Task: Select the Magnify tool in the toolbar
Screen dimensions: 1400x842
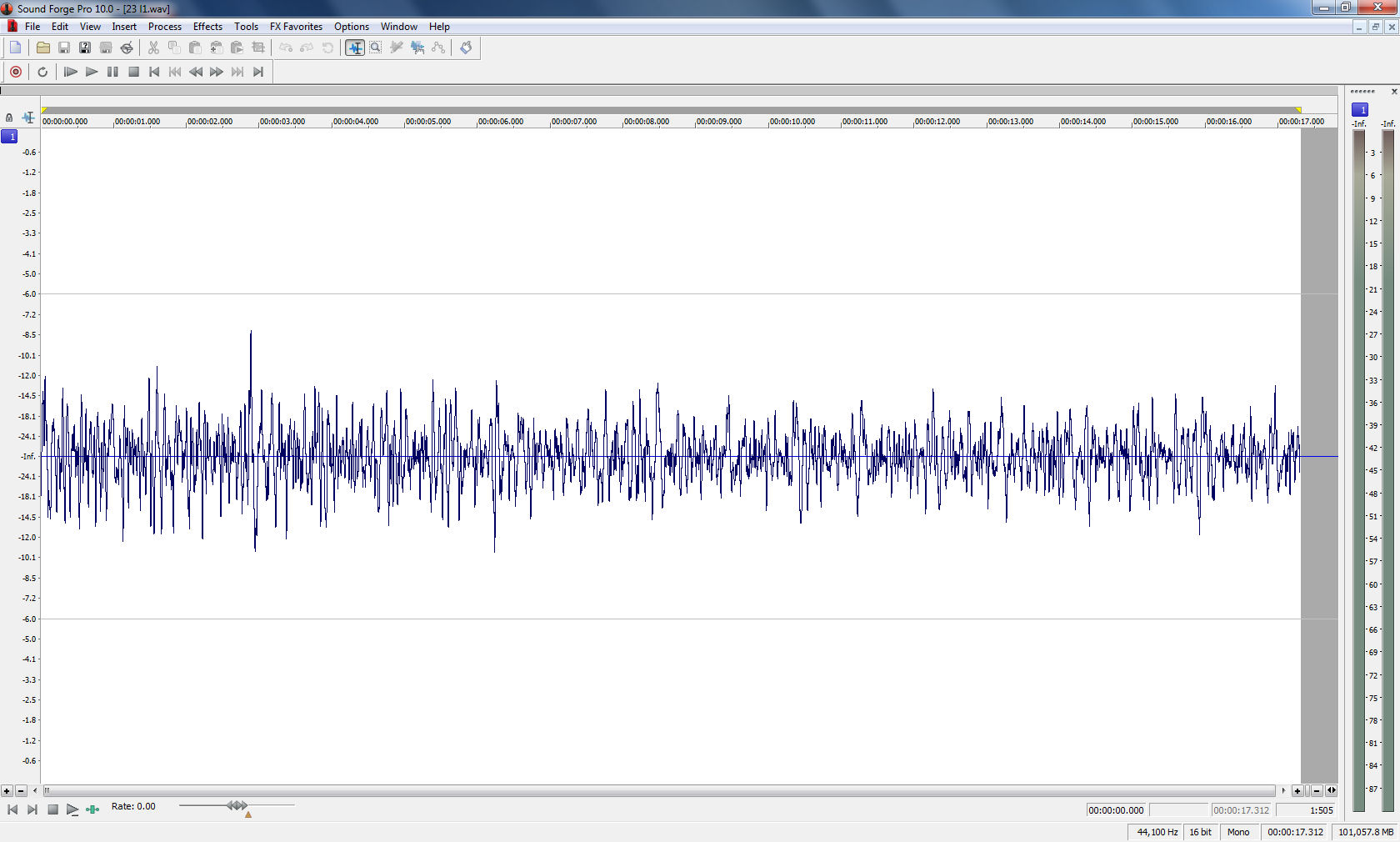Action: [376, 48]
